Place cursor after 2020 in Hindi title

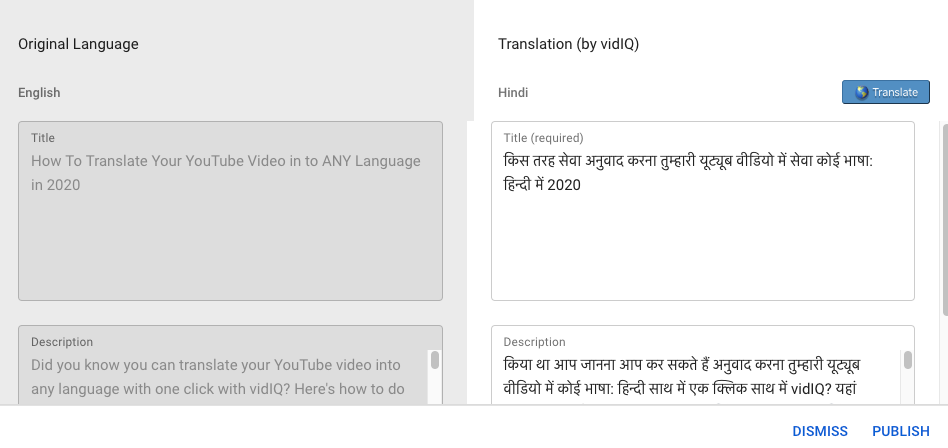pos(582,185)
